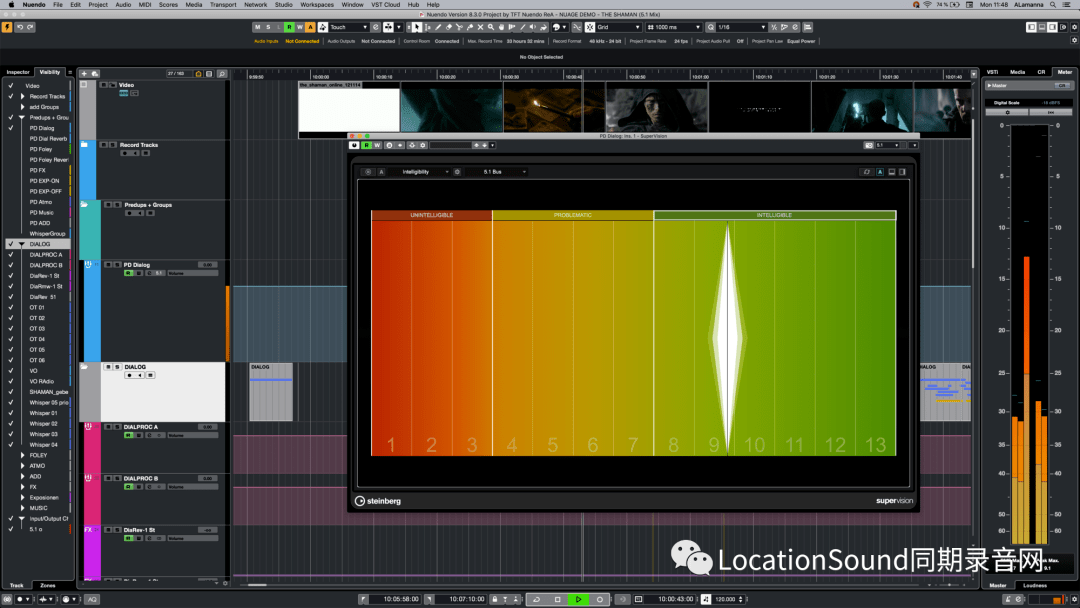Open the track search magnifier
1080x608 pixels.
(x=222, y=74)
